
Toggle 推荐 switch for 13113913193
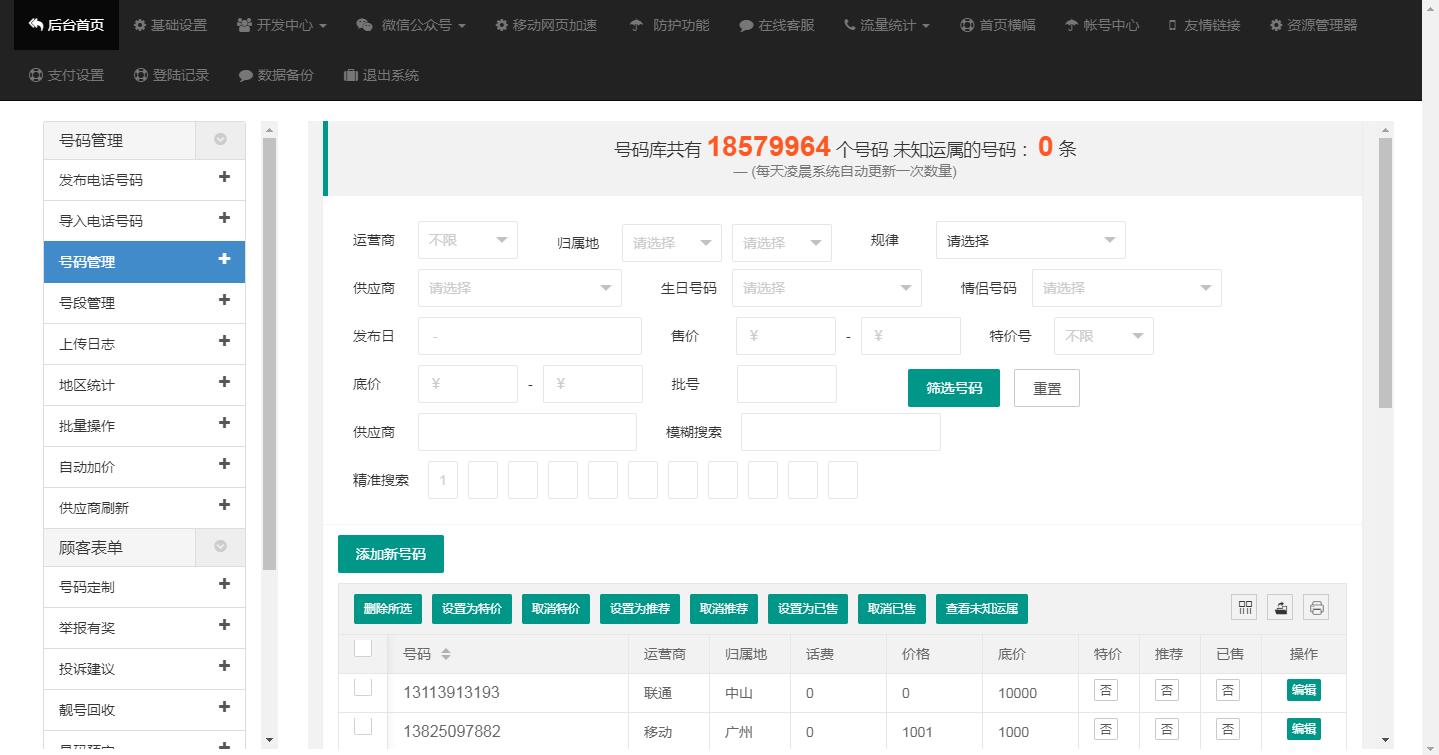tap(1167, 690)
